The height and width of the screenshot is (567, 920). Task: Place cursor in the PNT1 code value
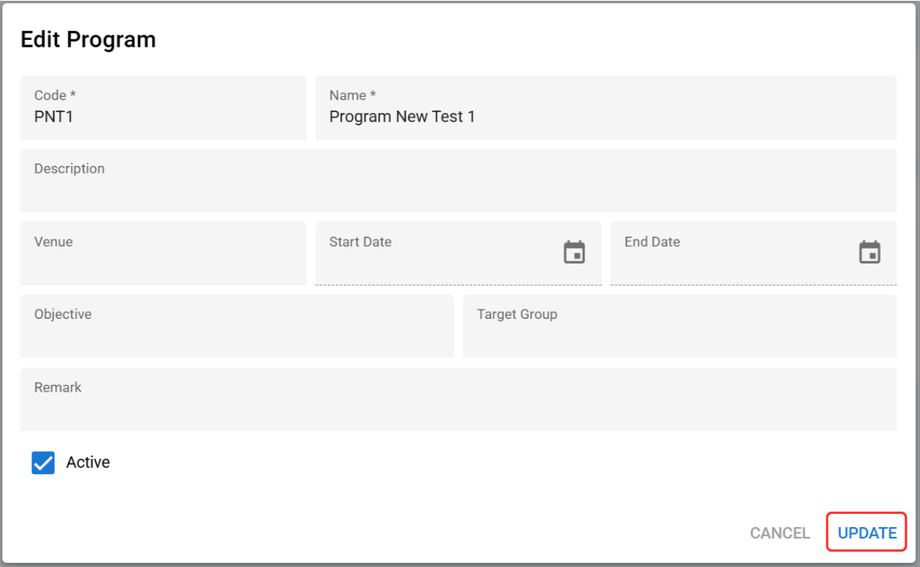[x=54, y=117]
